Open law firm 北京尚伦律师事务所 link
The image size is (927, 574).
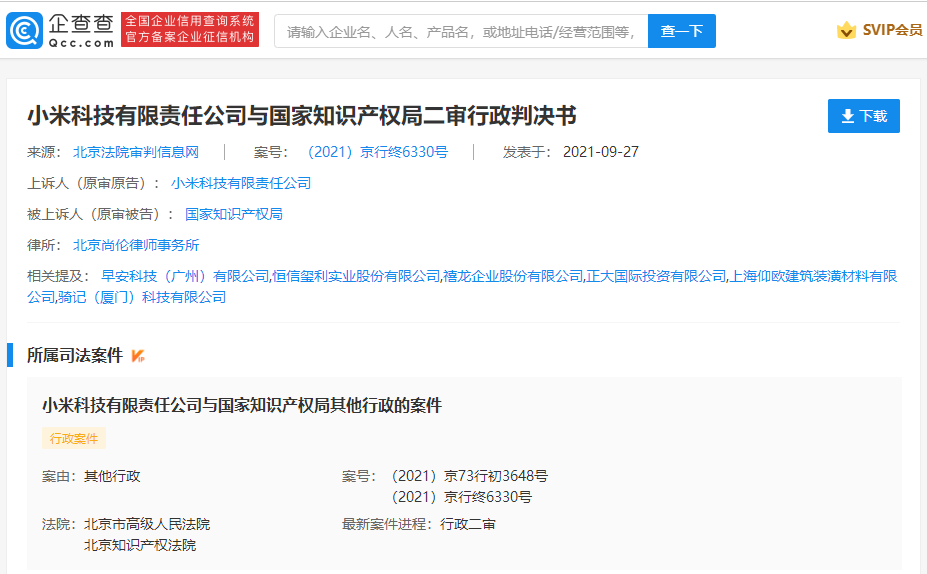pos(136,245)
